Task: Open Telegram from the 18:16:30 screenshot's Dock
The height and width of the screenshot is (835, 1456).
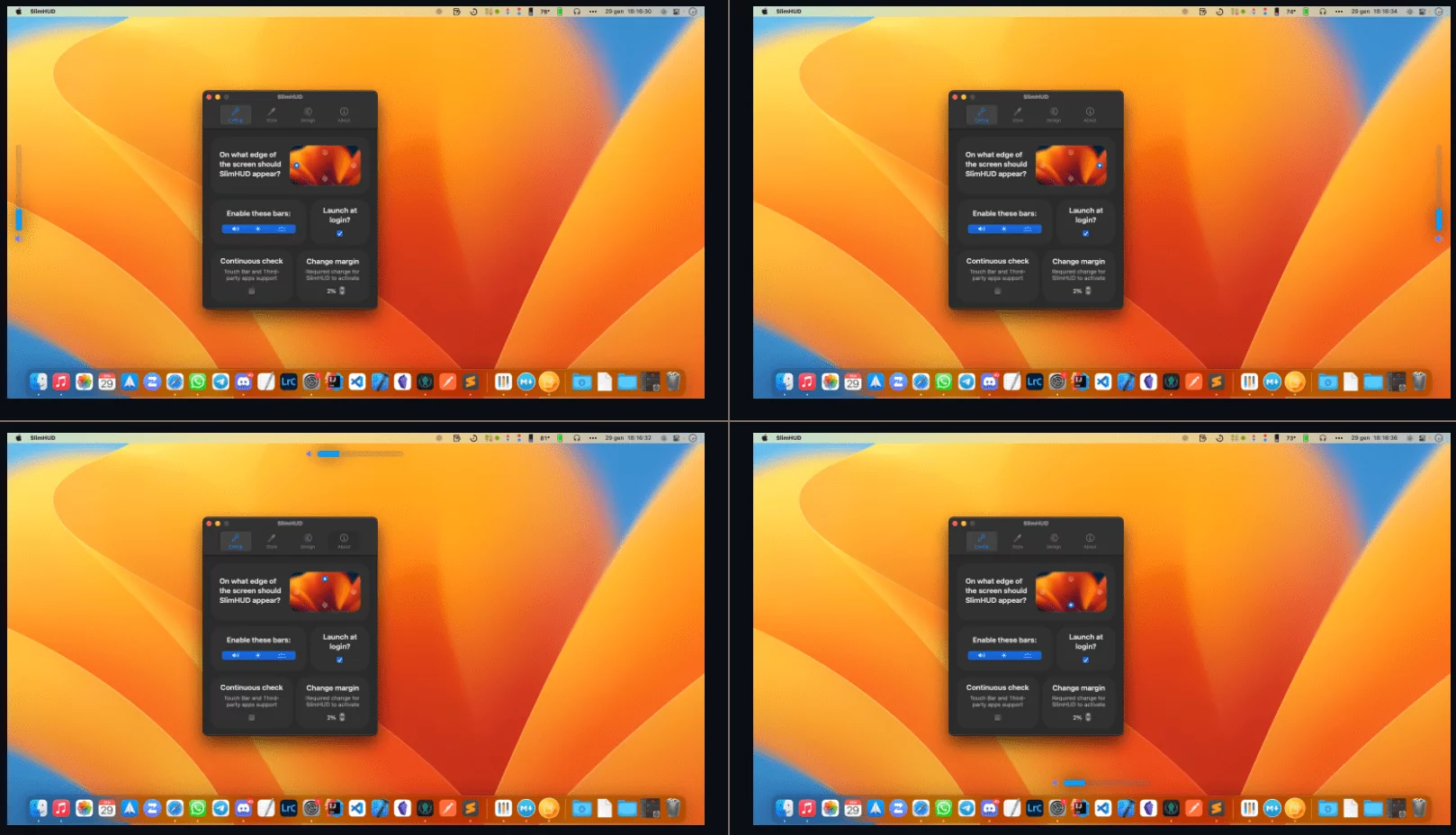Action: [220, 382]
